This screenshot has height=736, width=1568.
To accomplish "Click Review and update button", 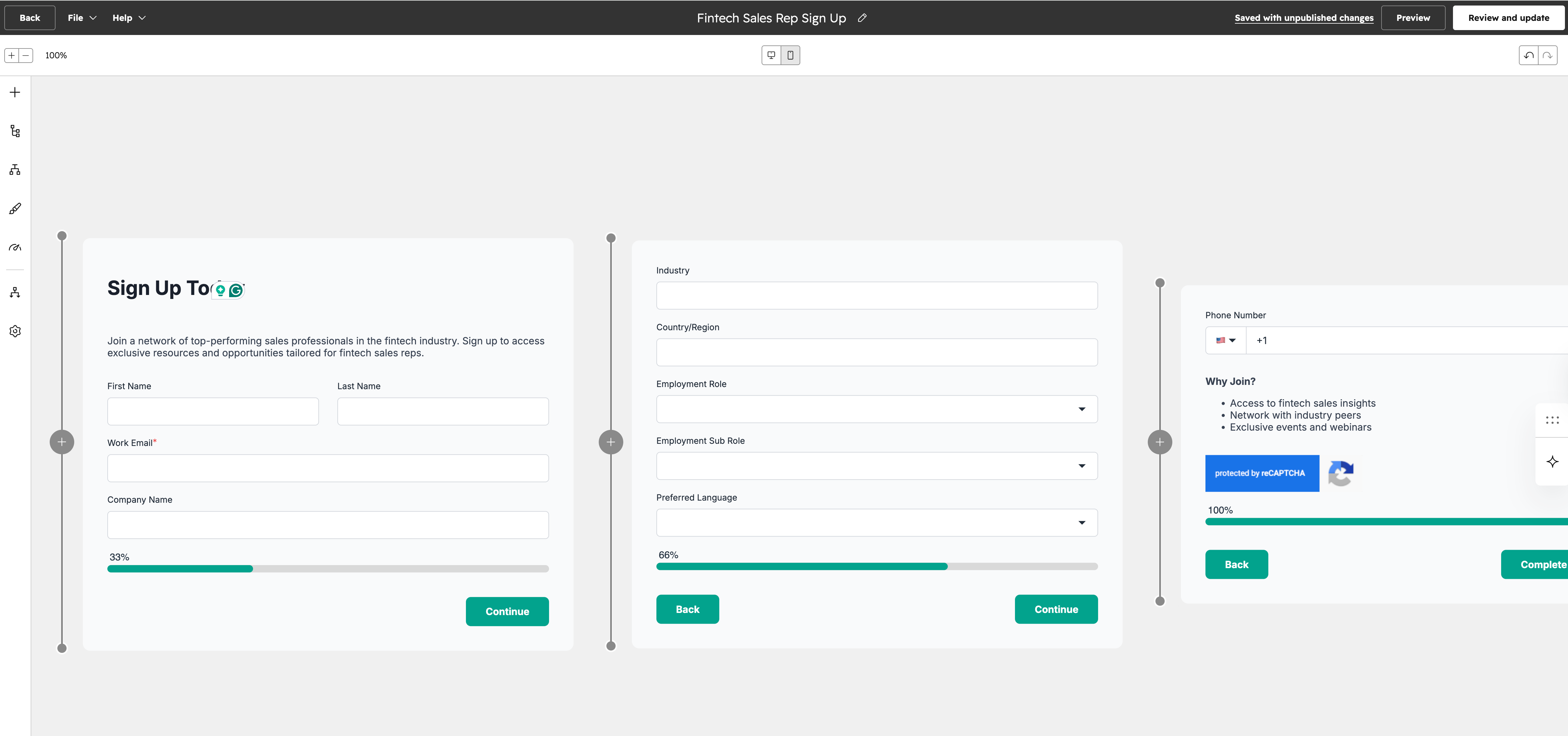I will 1508,18.
